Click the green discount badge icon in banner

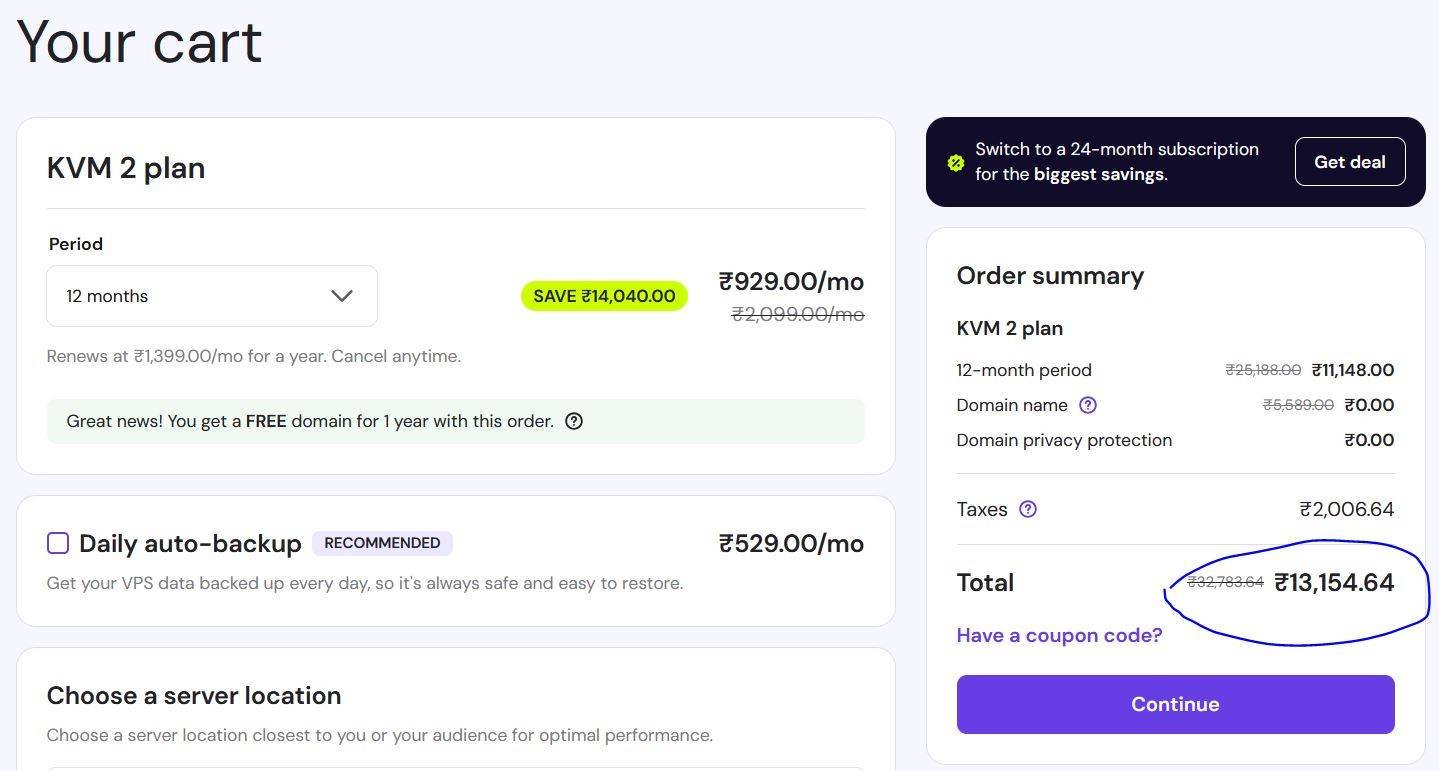956,162
